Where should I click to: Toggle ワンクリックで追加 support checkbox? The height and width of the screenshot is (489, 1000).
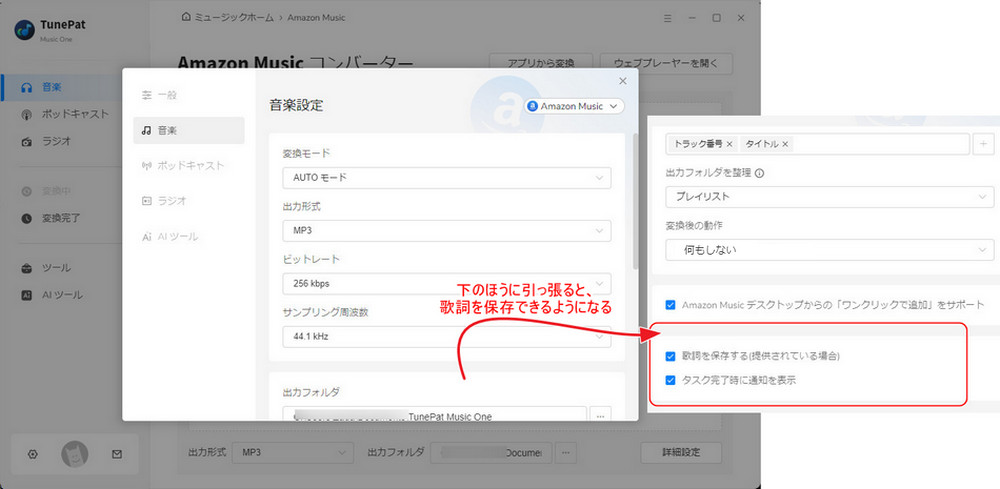[x=670, y=305]
